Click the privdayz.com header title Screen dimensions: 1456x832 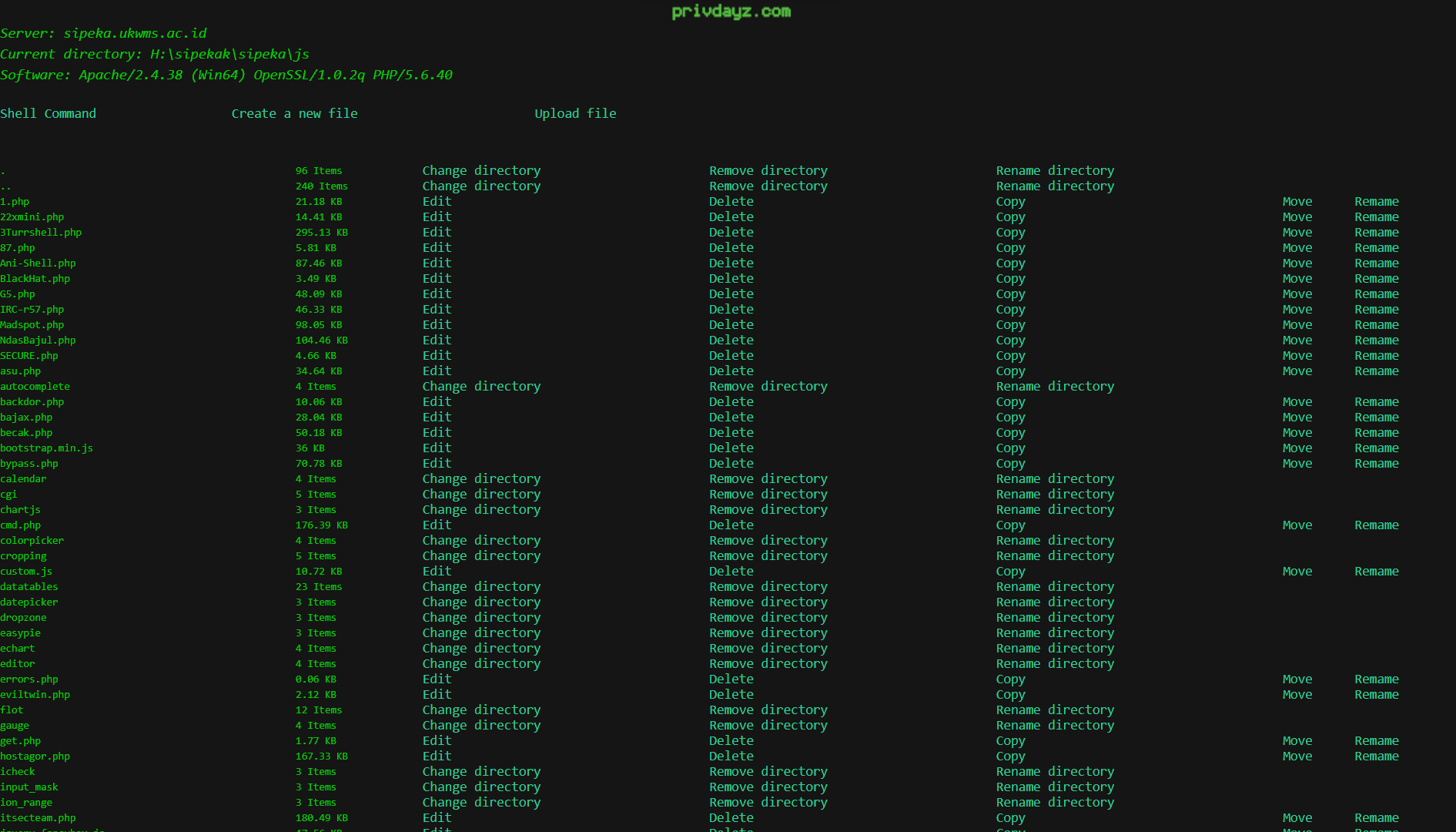coord(731,12)
